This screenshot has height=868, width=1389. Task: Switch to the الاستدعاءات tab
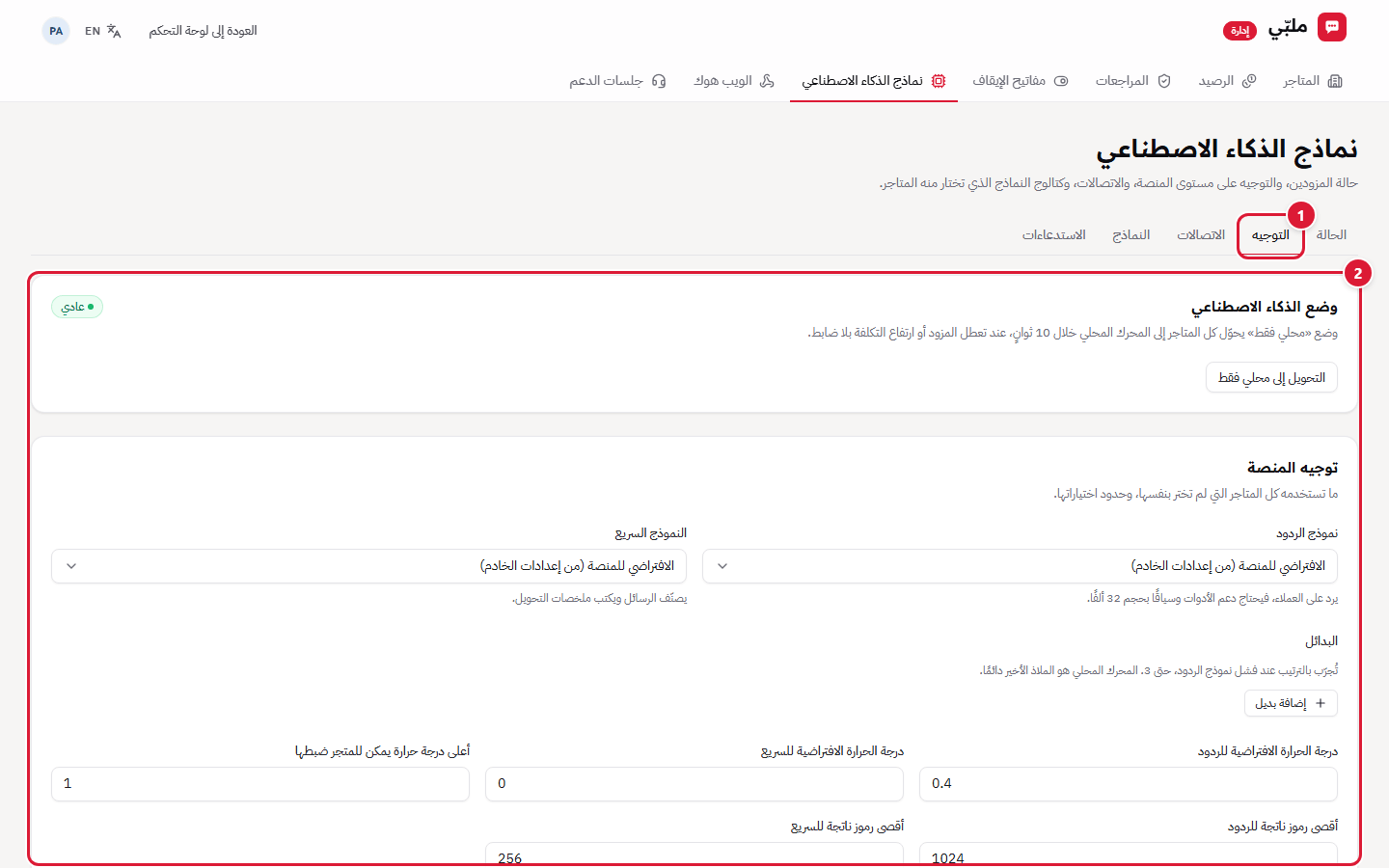click(x=1054, y=235)
